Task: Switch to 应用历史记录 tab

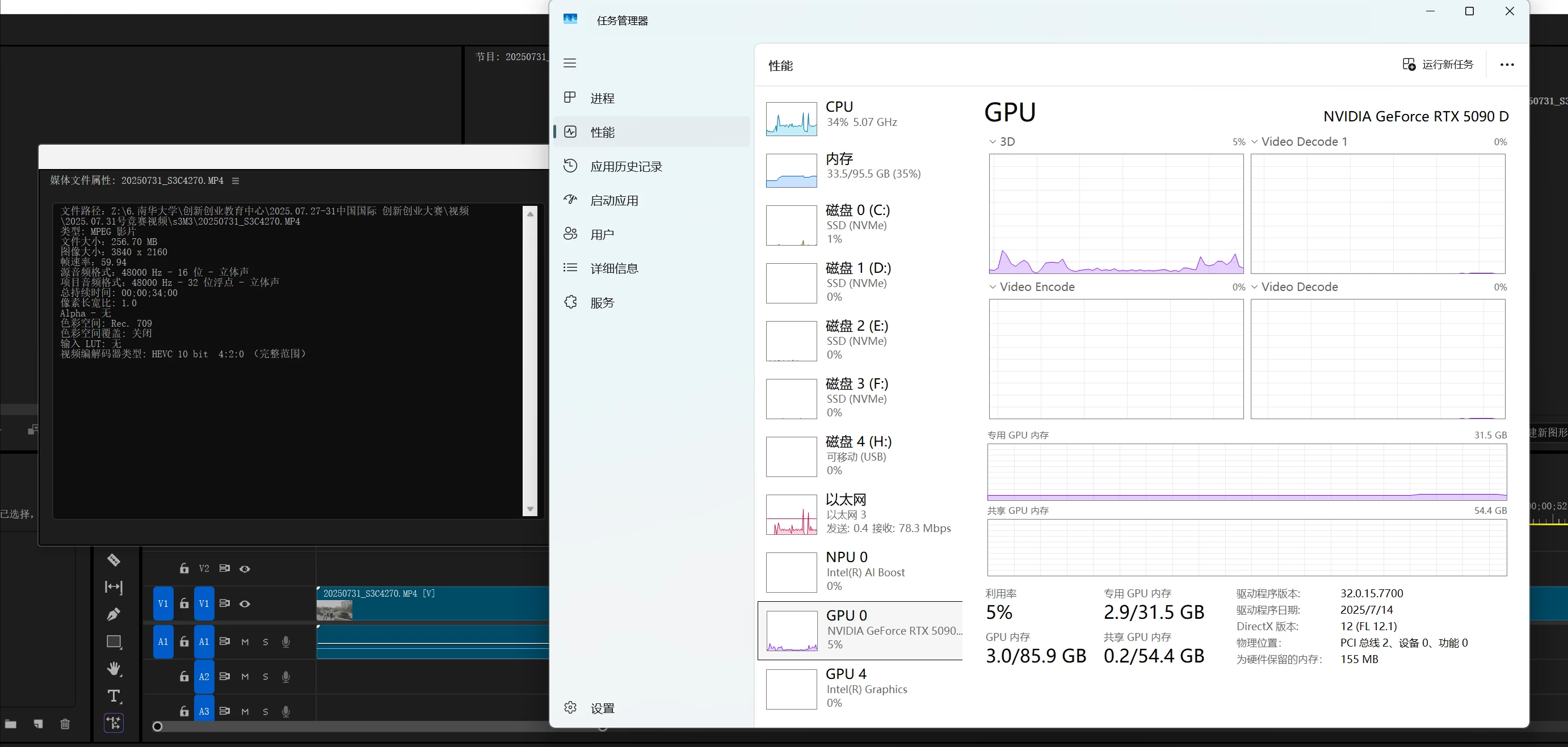Action: (x=625, y=167)
